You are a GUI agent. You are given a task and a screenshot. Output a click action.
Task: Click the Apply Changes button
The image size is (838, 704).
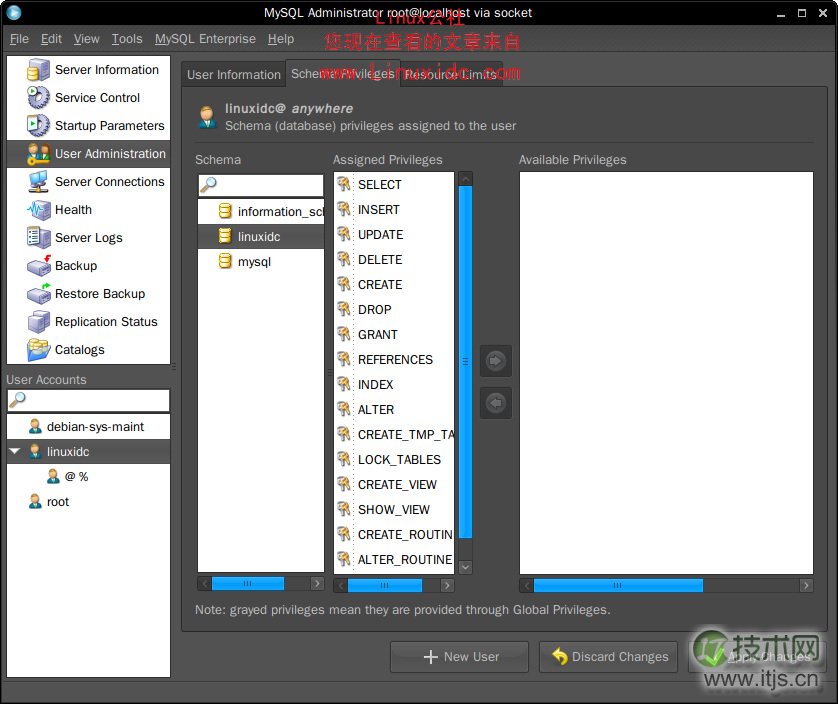[757, 657]
